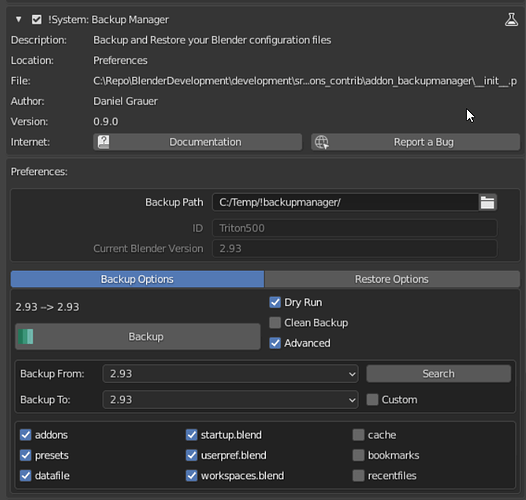Open the Backup To version dropdown

click(x=230, y=400)
